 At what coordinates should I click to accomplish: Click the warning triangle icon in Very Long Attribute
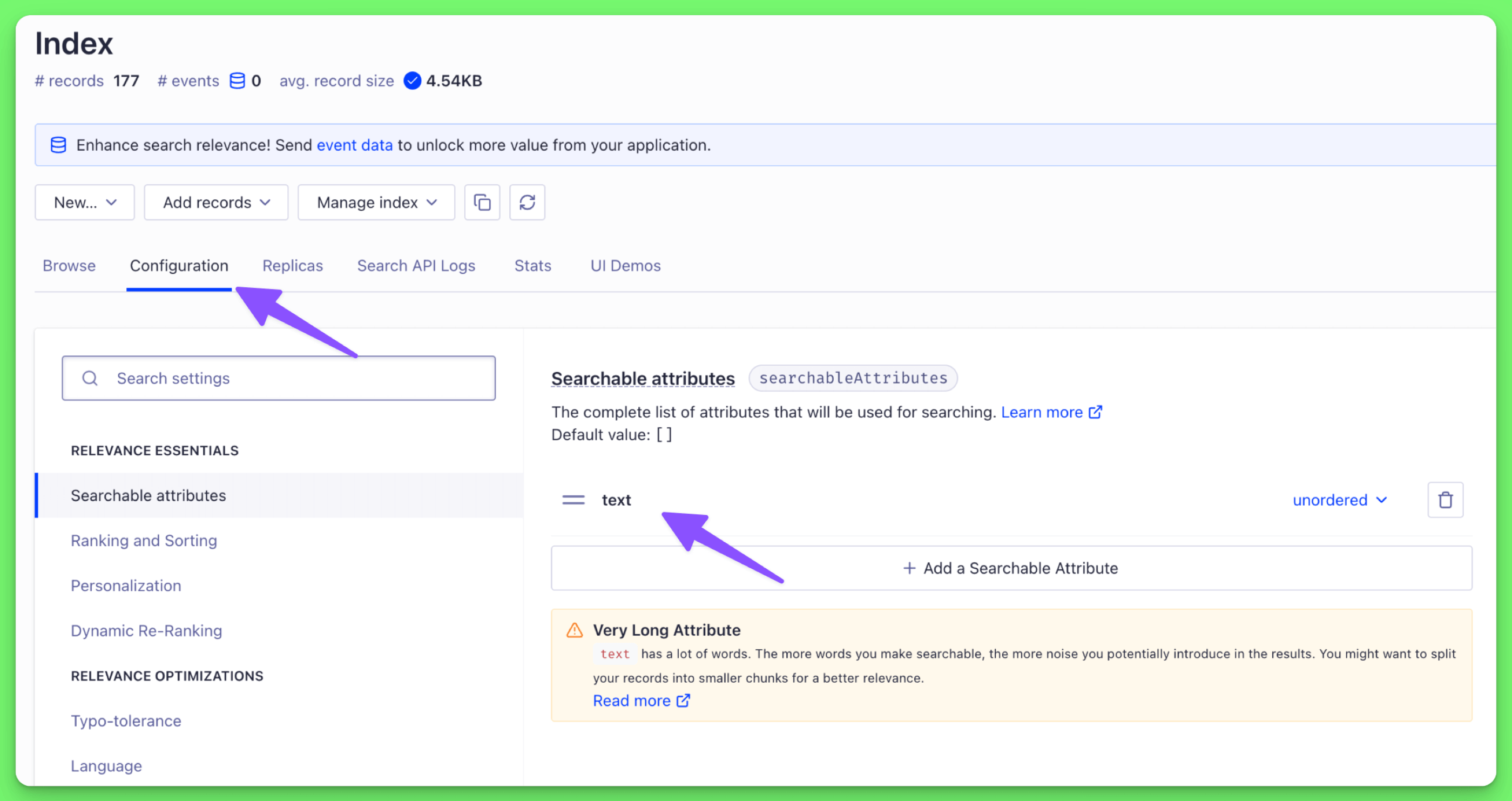pos(575,630)
